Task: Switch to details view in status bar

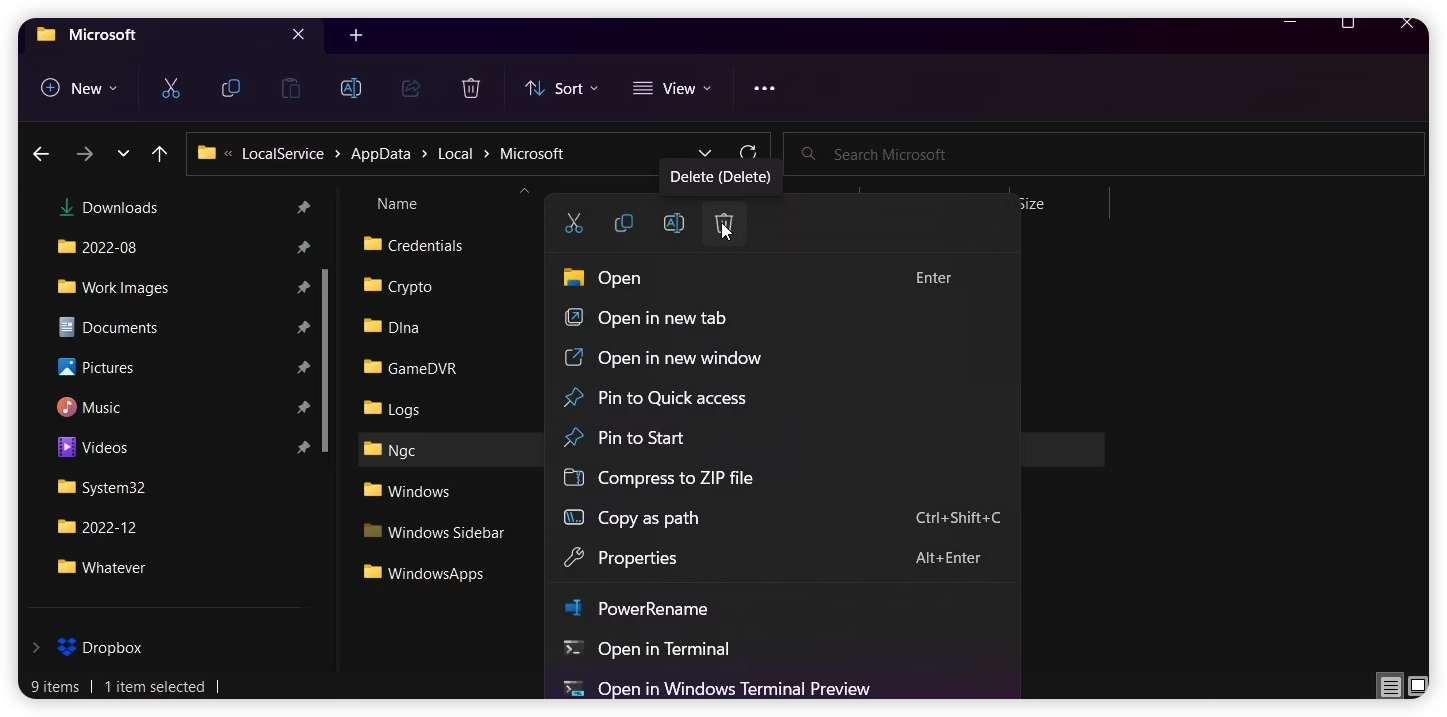Action: tap(1390, 686)
